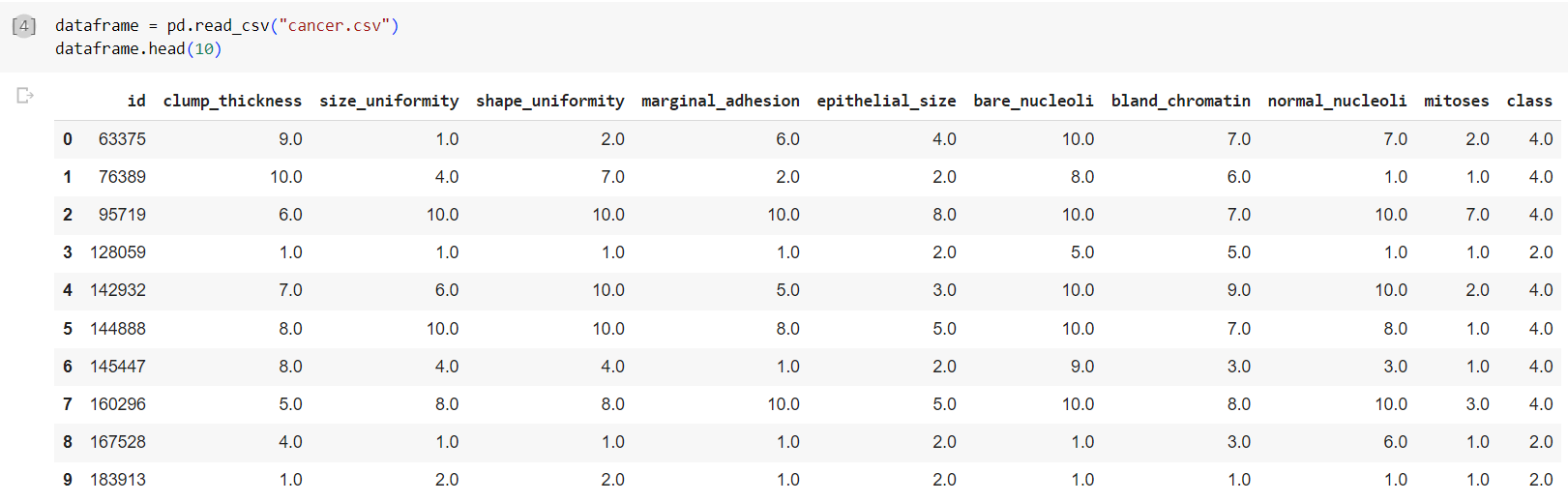Click the mitoses column header
This screenshot has height=502, width=1568.
point(1457,101)
